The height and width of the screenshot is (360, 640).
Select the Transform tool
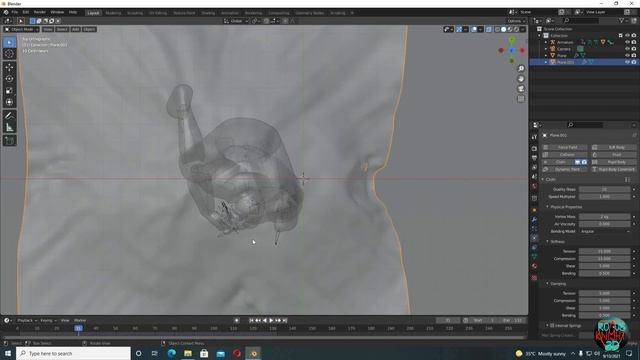(x=9, y=102)
